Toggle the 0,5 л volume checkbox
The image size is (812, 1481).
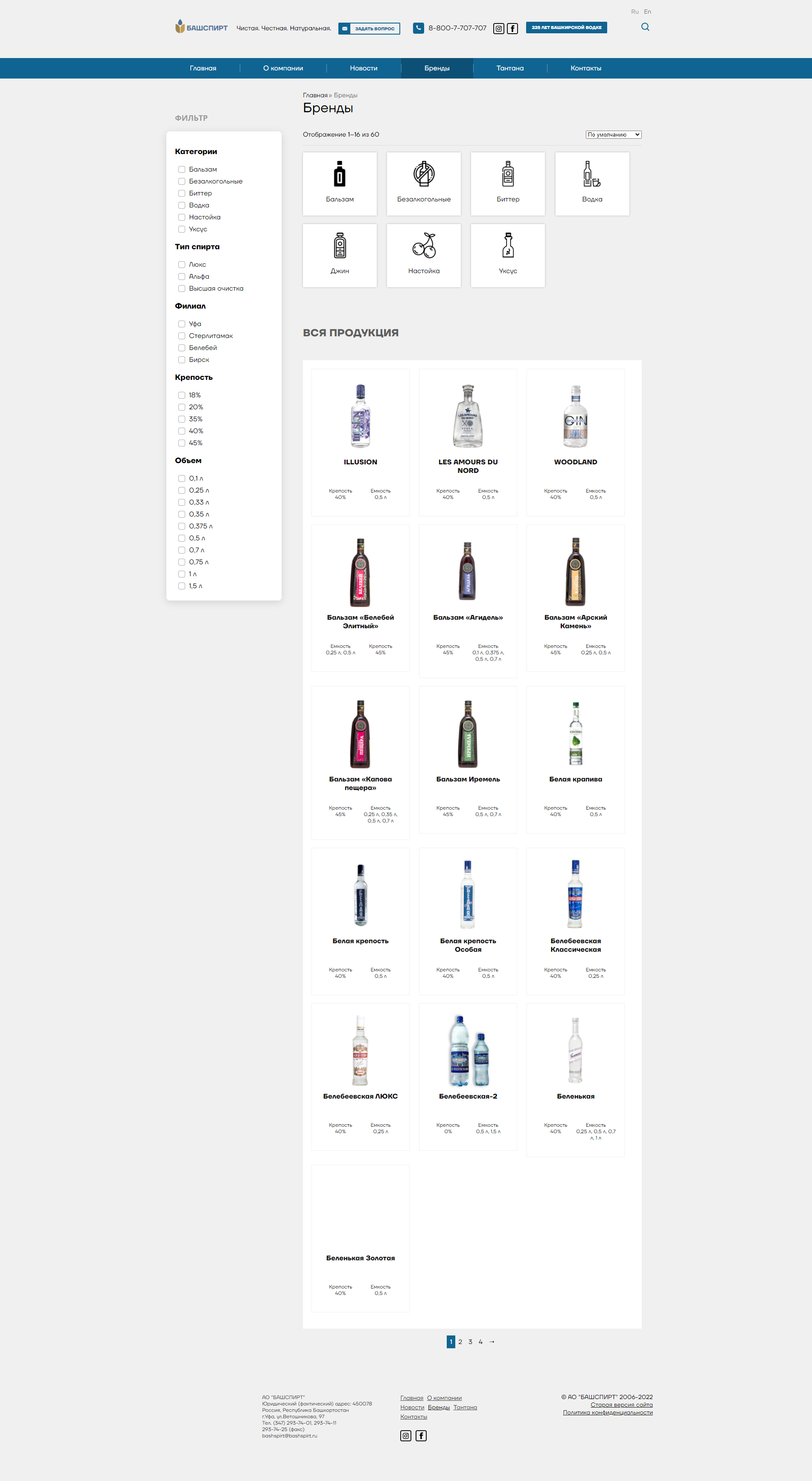coord(182,538)
